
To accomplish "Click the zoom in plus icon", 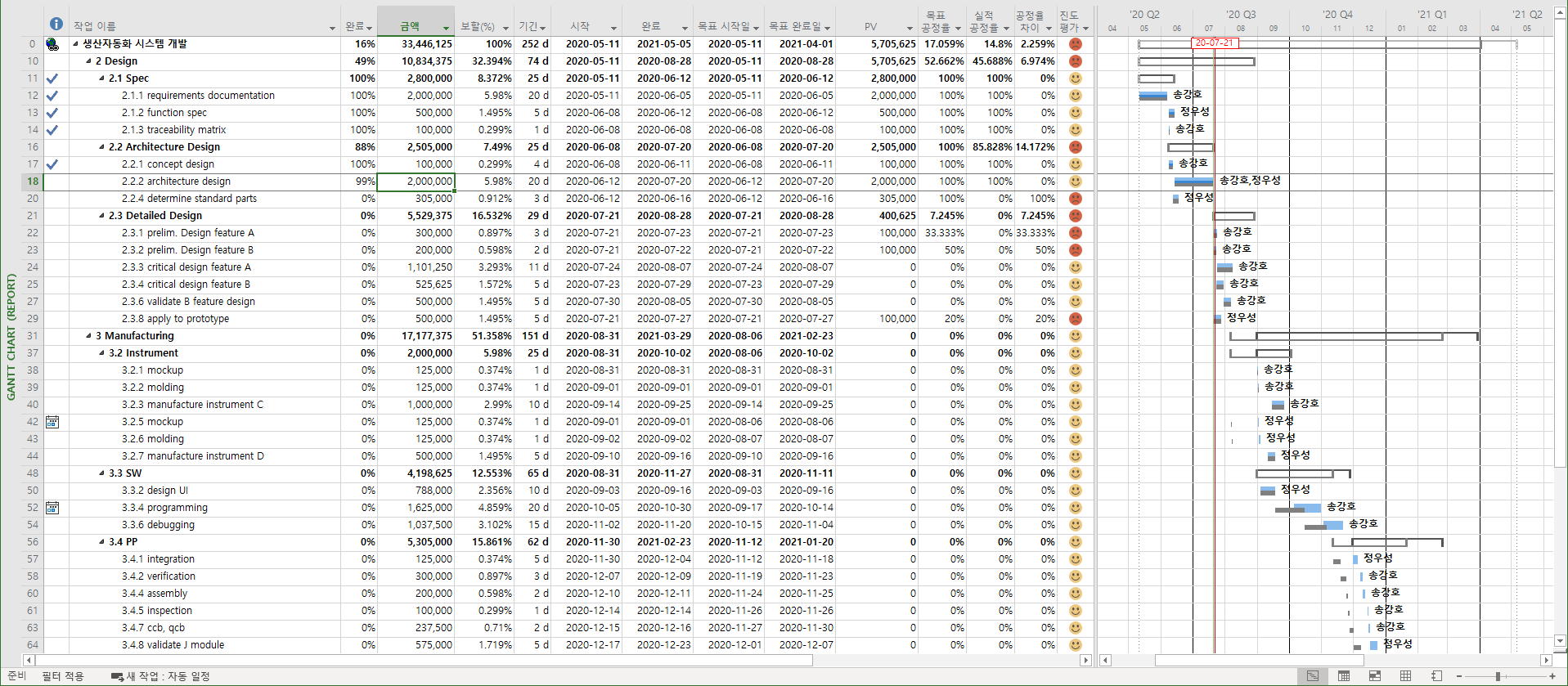I will (x=1552, y=676).
